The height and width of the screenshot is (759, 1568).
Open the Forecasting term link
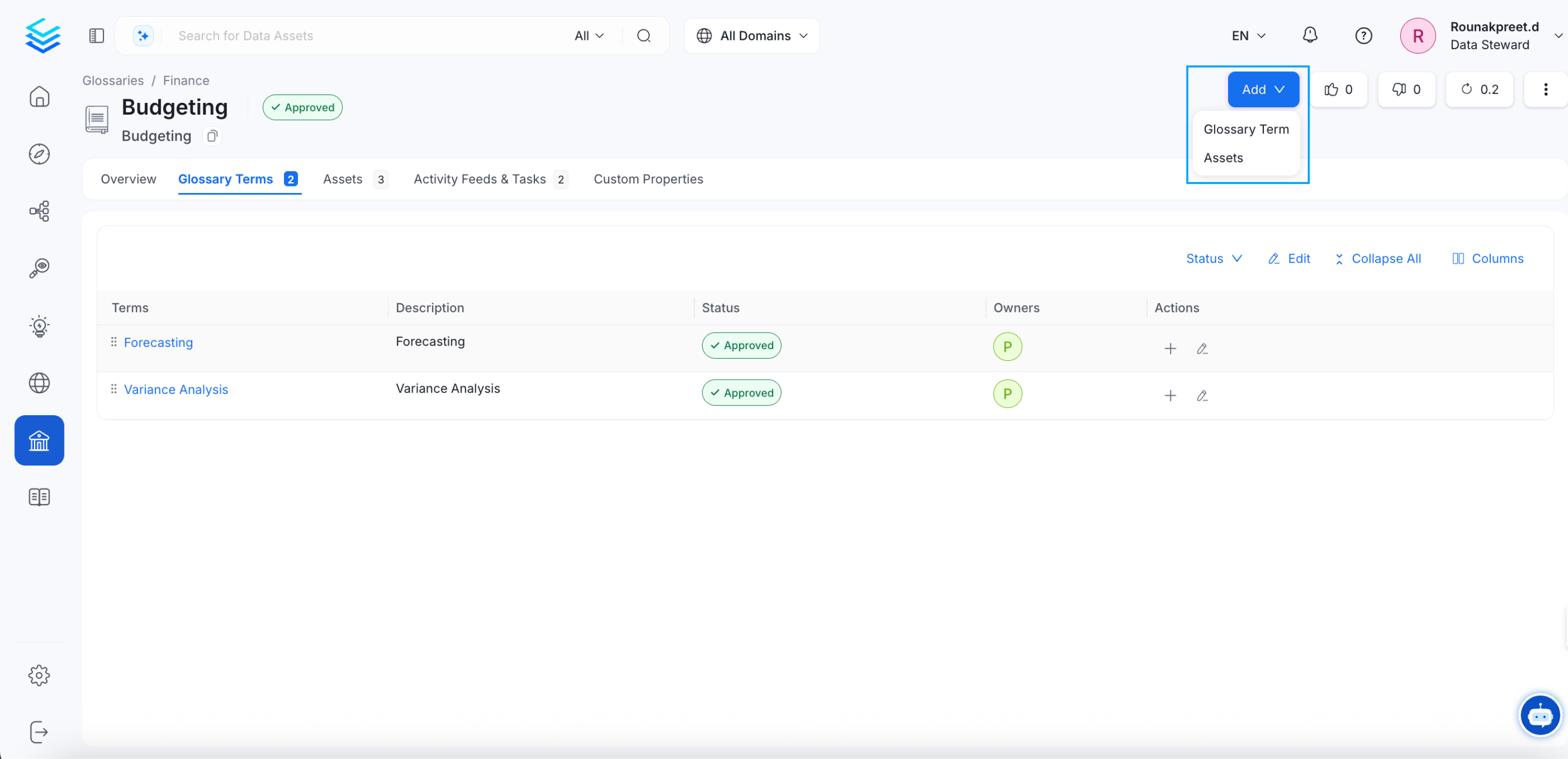coord(158,342)
